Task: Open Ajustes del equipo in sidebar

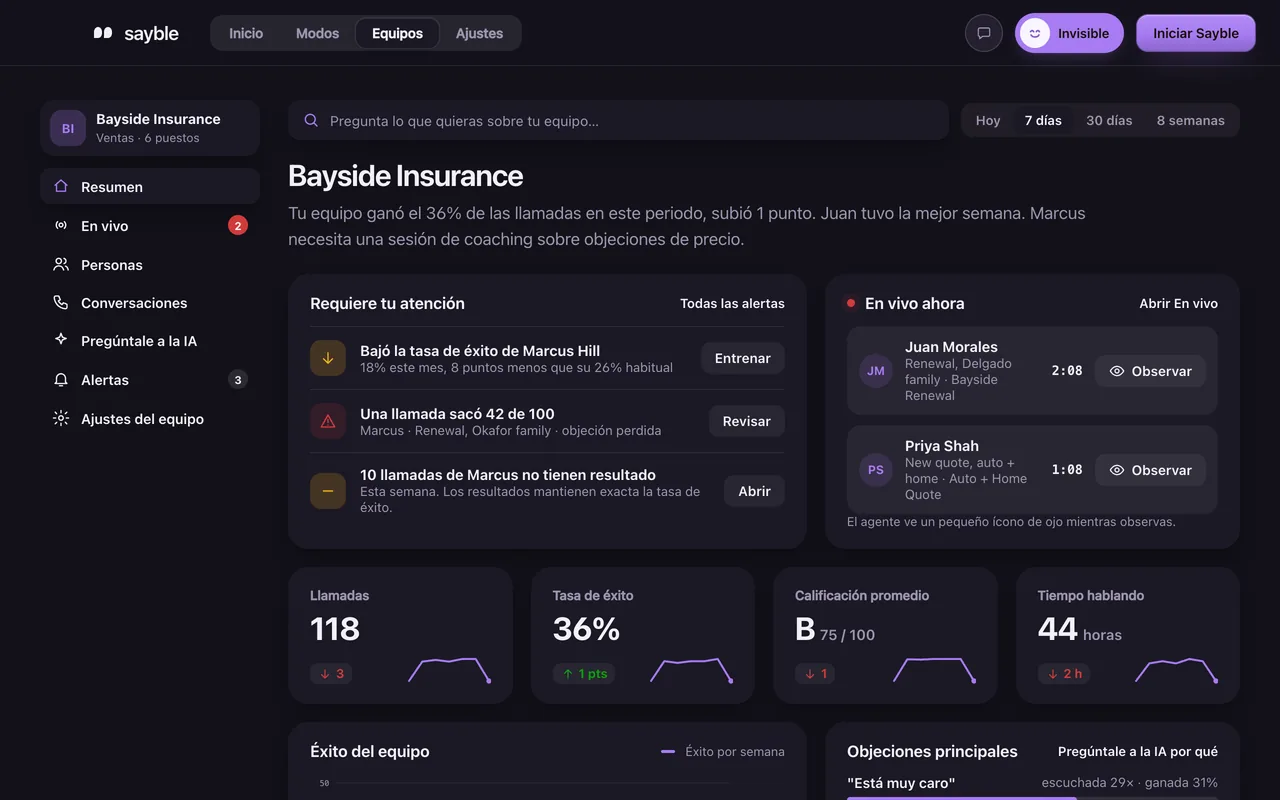Action: point(150,419)
